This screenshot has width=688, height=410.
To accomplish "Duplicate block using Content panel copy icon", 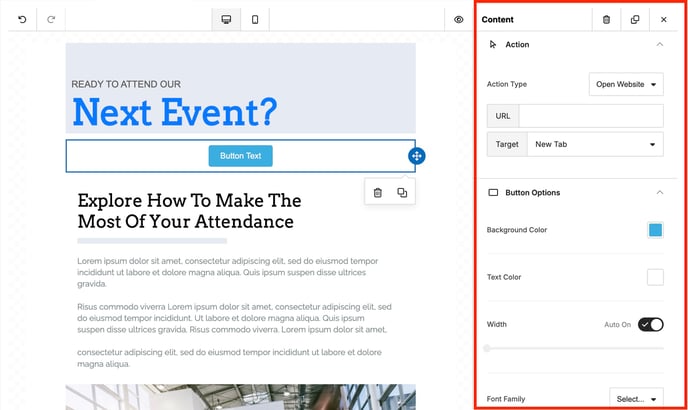I will [x=635, y=19].
